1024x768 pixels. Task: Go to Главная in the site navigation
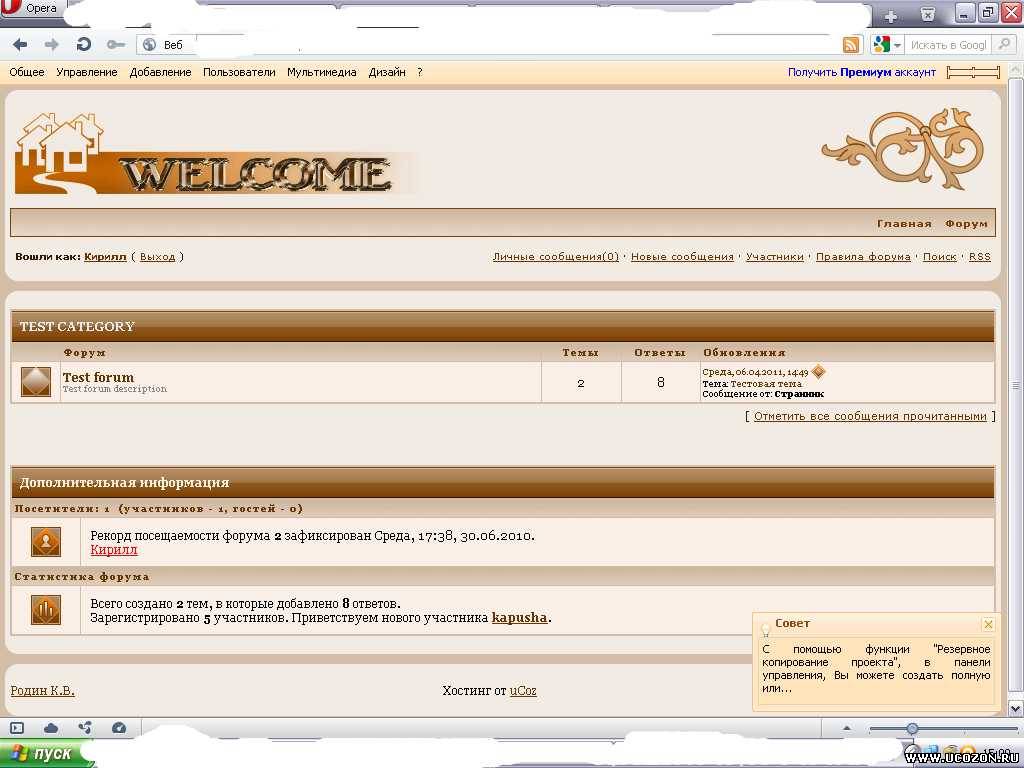tap(904, 223)
